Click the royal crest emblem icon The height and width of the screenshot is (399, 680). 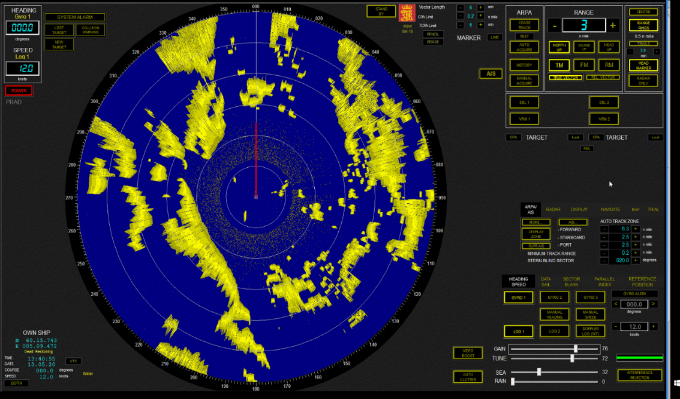pos(407,13)
